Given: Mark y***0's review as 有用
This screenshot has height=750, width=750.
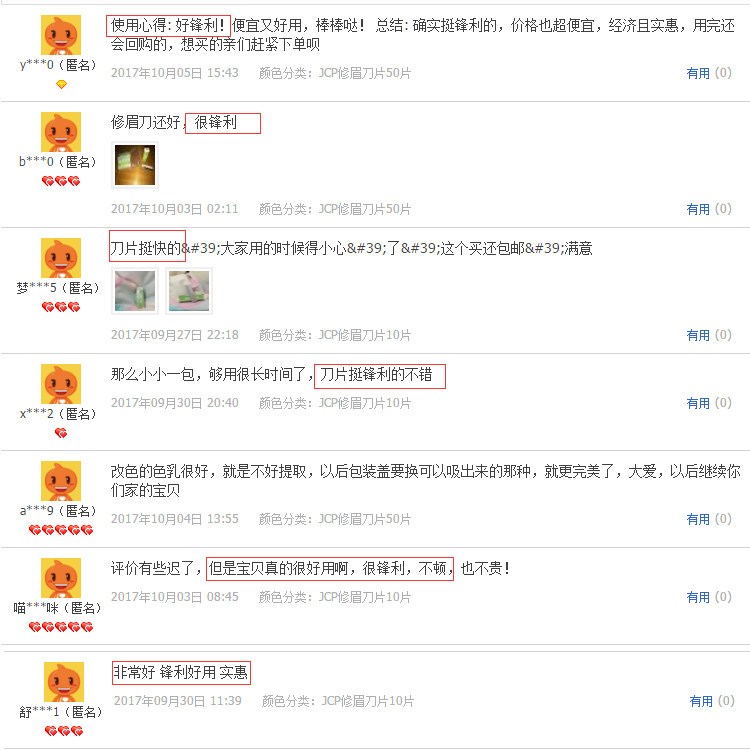Looking at the screenshot, I should (x=708, y=73).
